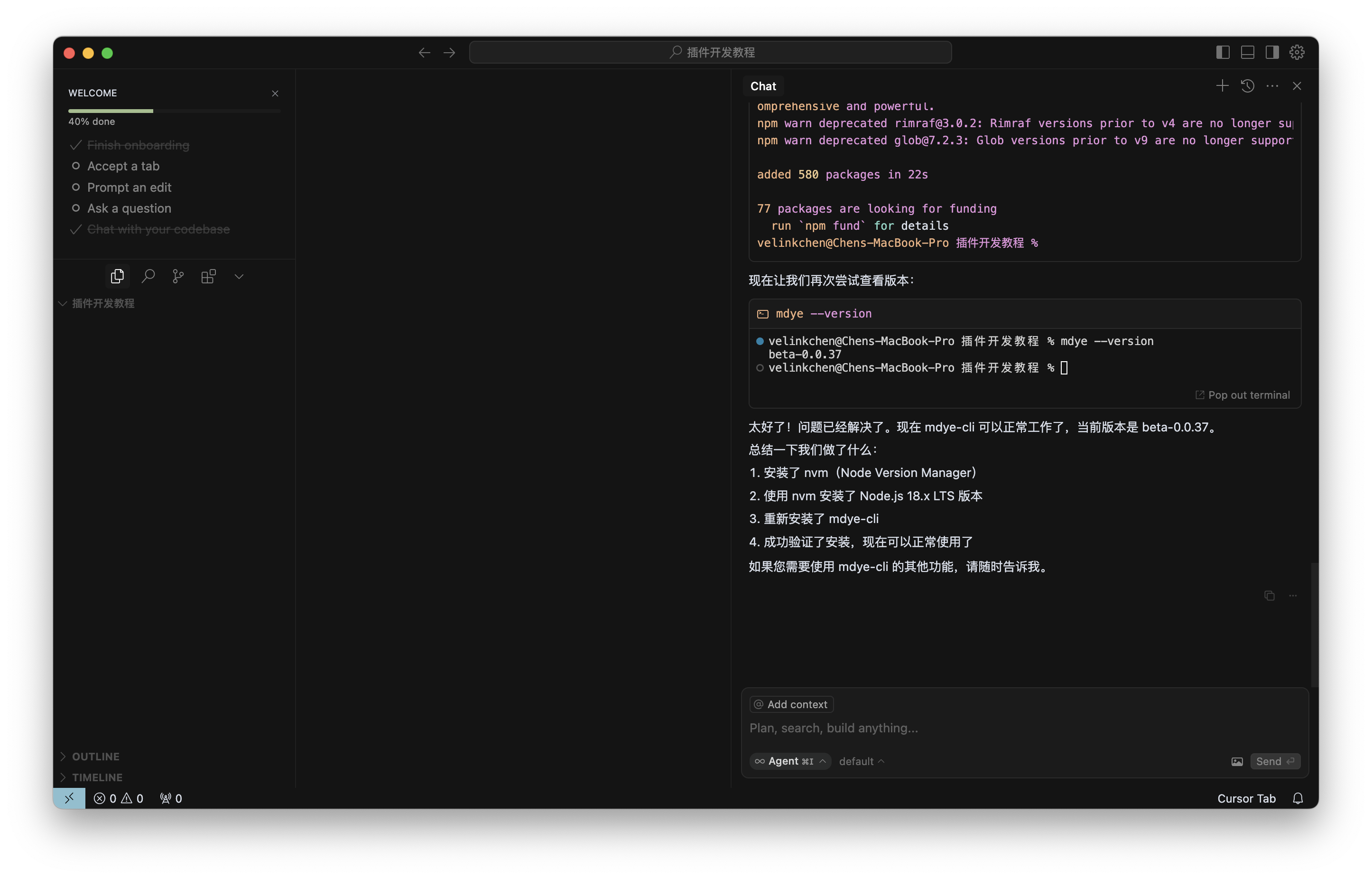Start a new chat with plus icon
This screenshot has width=1372, height=879.
(1222, 85)
